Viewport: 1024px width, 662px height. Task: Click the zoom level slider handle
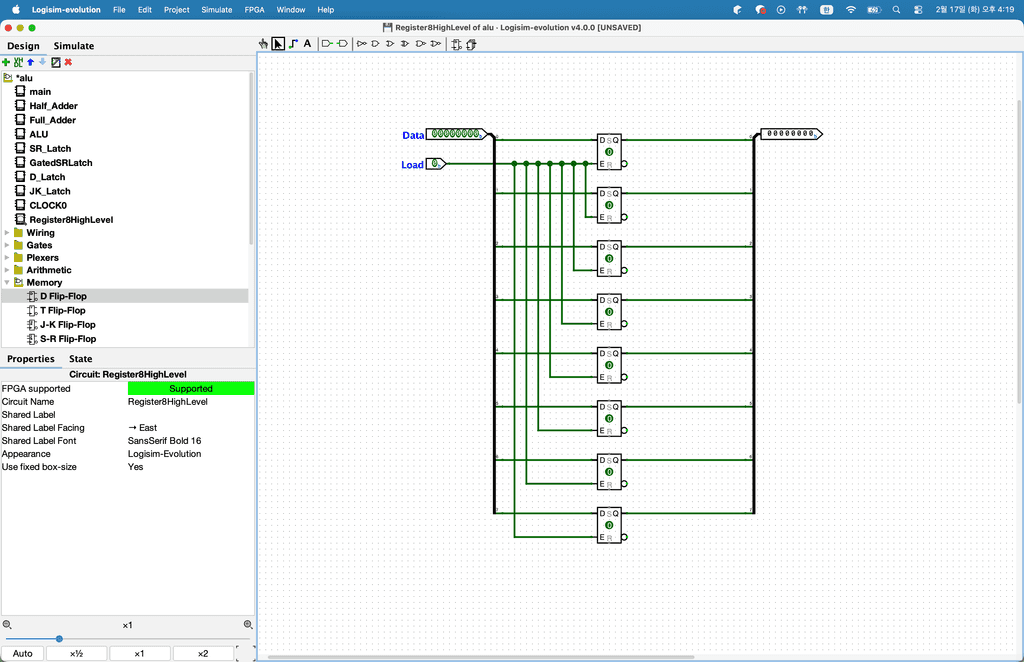(x=59, y=639)
